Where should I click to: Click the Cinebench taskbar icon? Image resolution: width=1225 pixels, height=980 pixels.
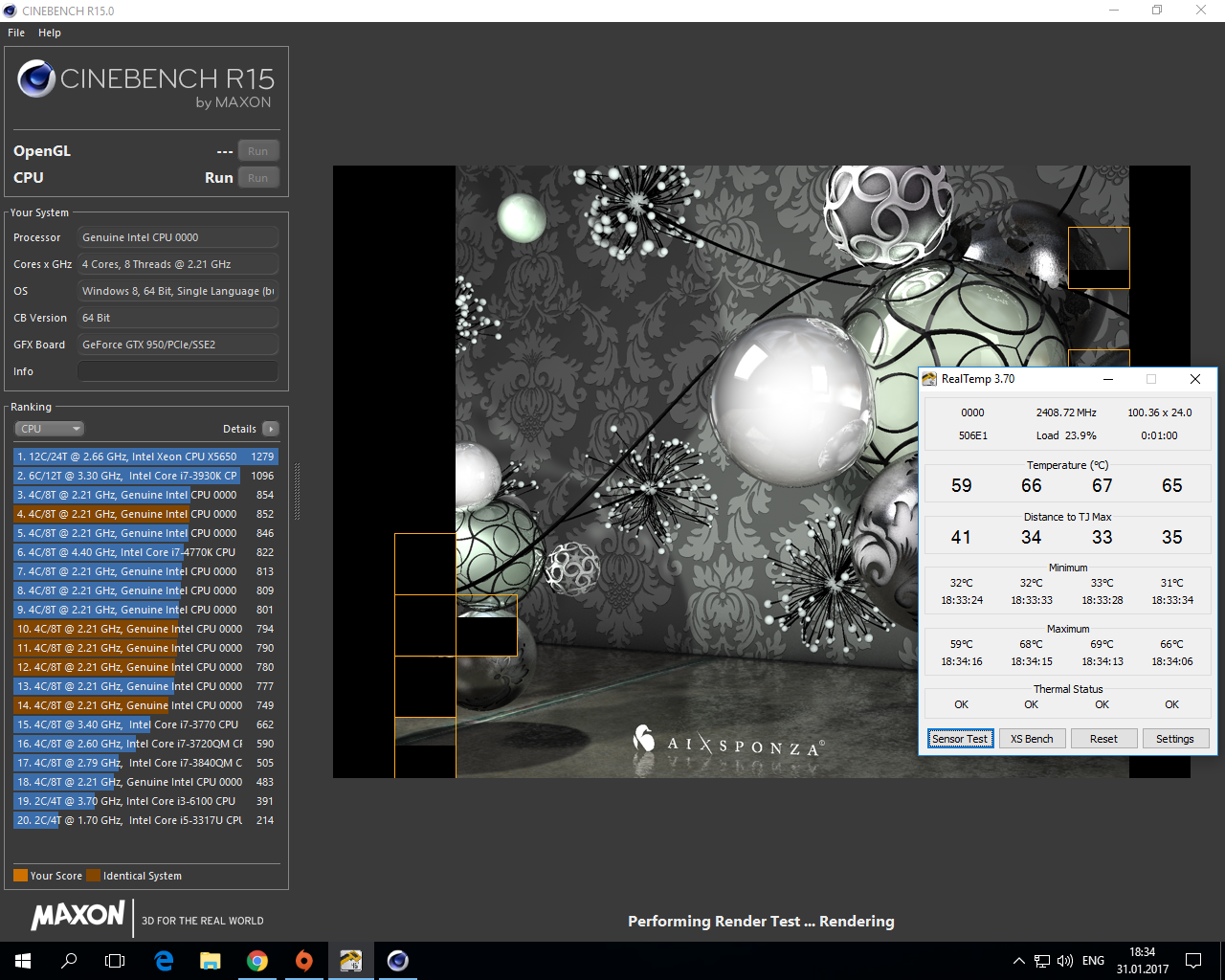click(398, 961)
